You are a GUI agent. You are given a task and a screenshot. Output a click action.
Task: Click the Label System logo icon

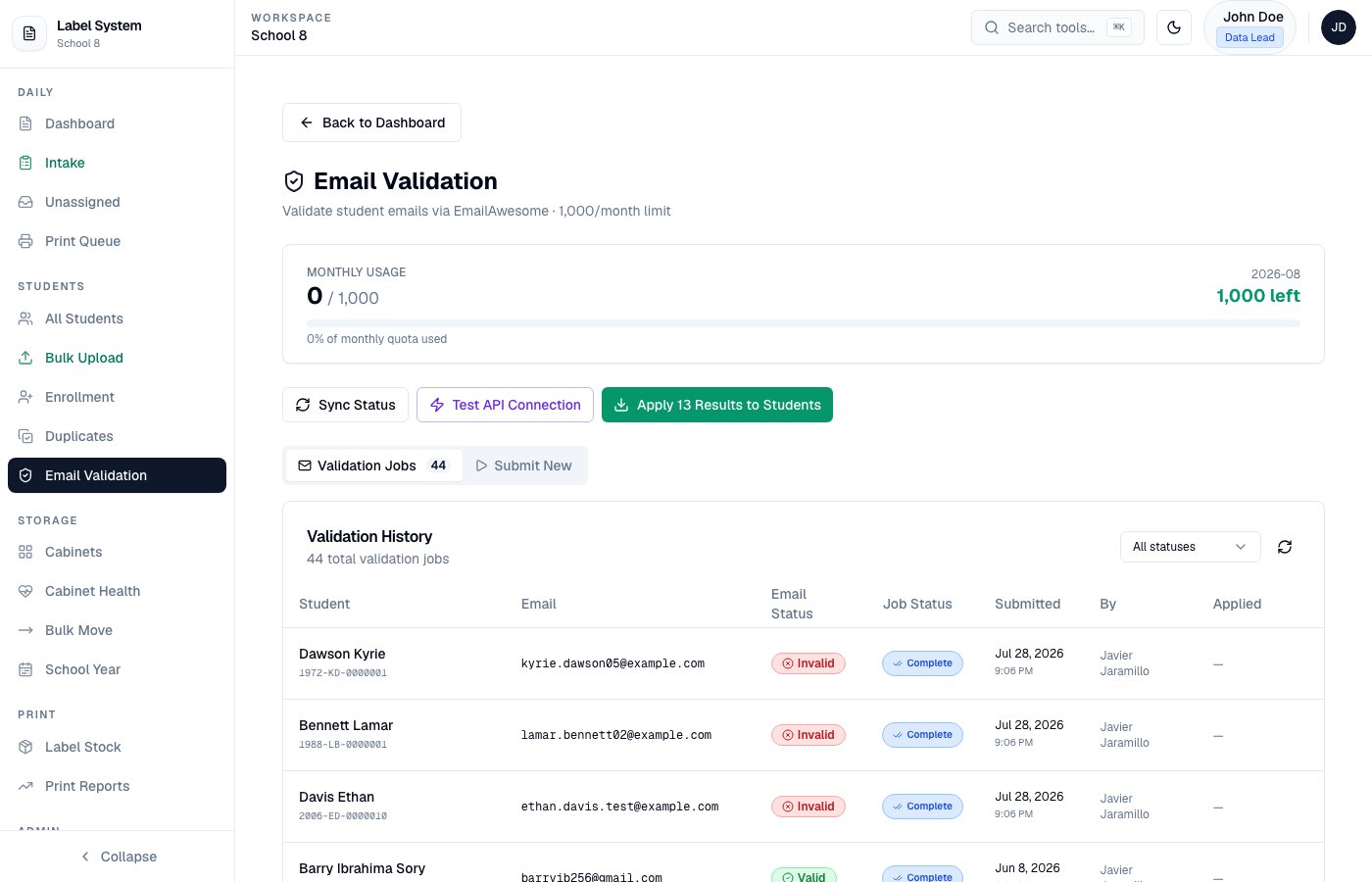click(29, 33)
